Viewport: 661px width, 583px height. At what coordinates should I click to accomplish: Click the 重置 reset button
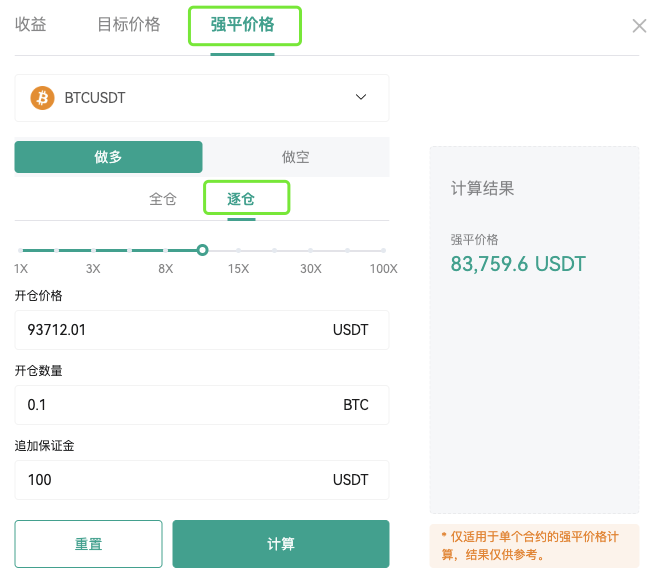[x=89, y=544]
